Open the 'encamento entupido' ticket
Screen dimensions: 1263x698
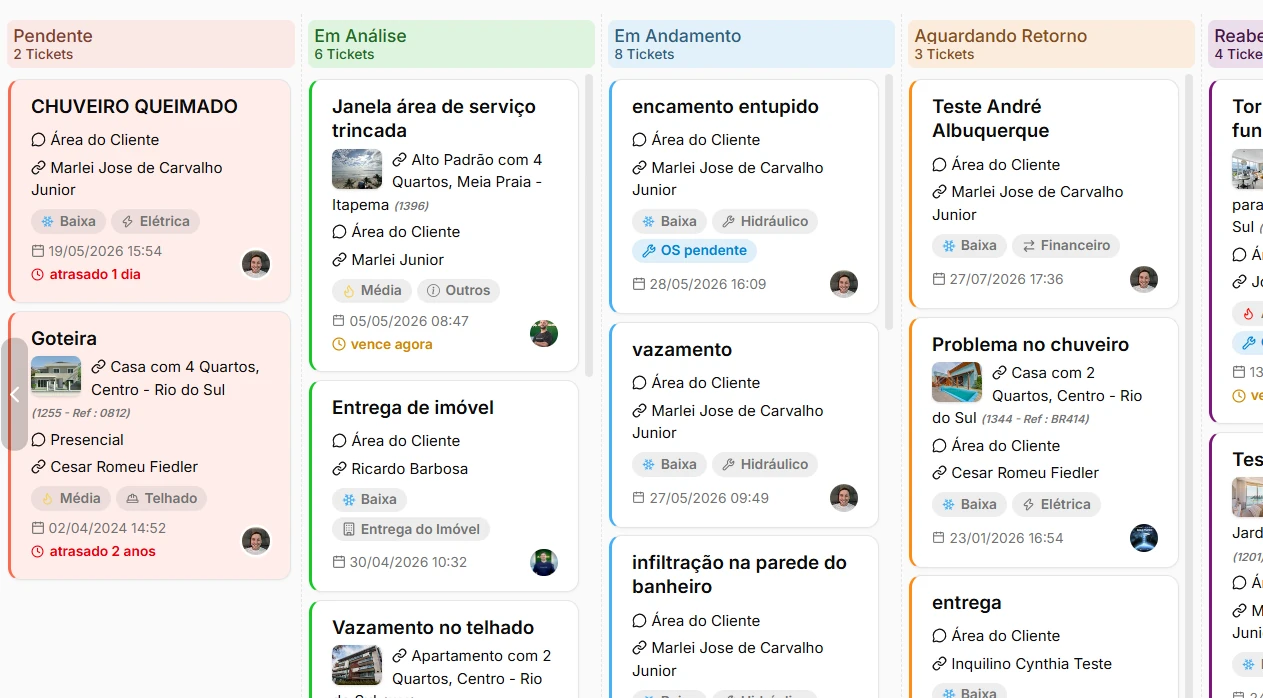(725, 106)
